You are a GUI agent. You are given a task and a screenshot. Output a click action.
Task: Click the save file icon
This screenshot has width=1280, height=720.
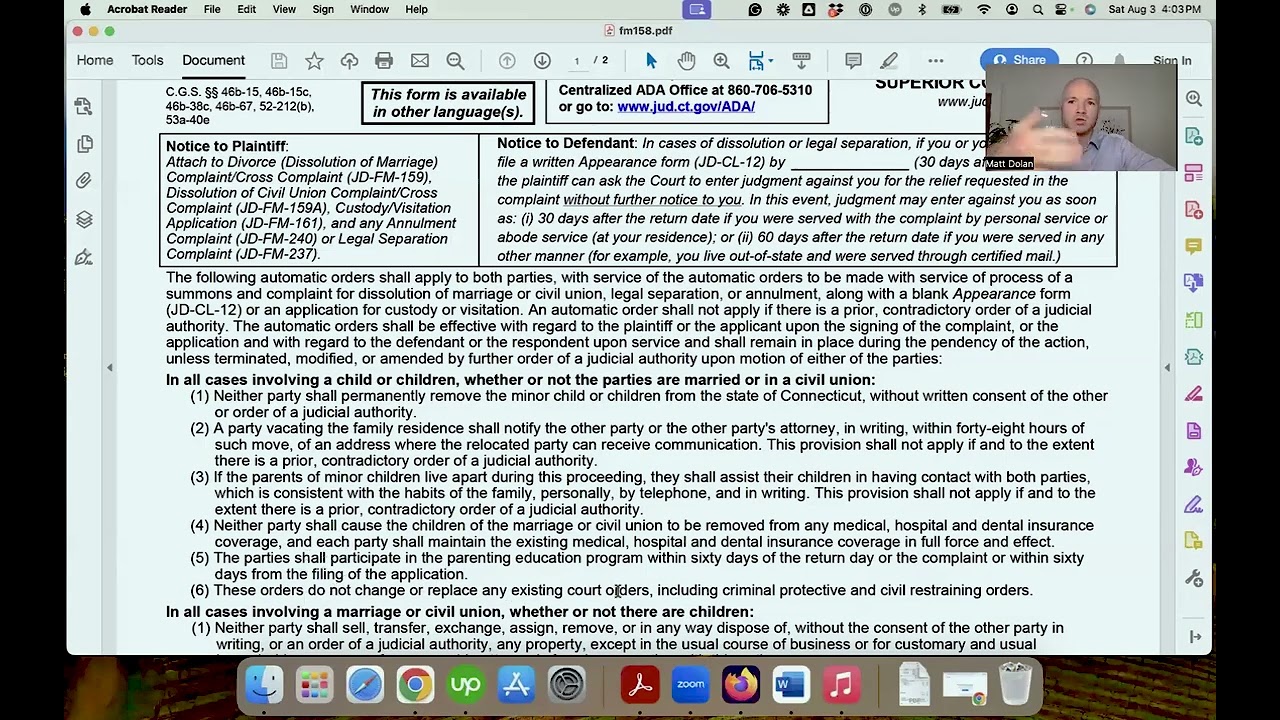coord(279,61)
